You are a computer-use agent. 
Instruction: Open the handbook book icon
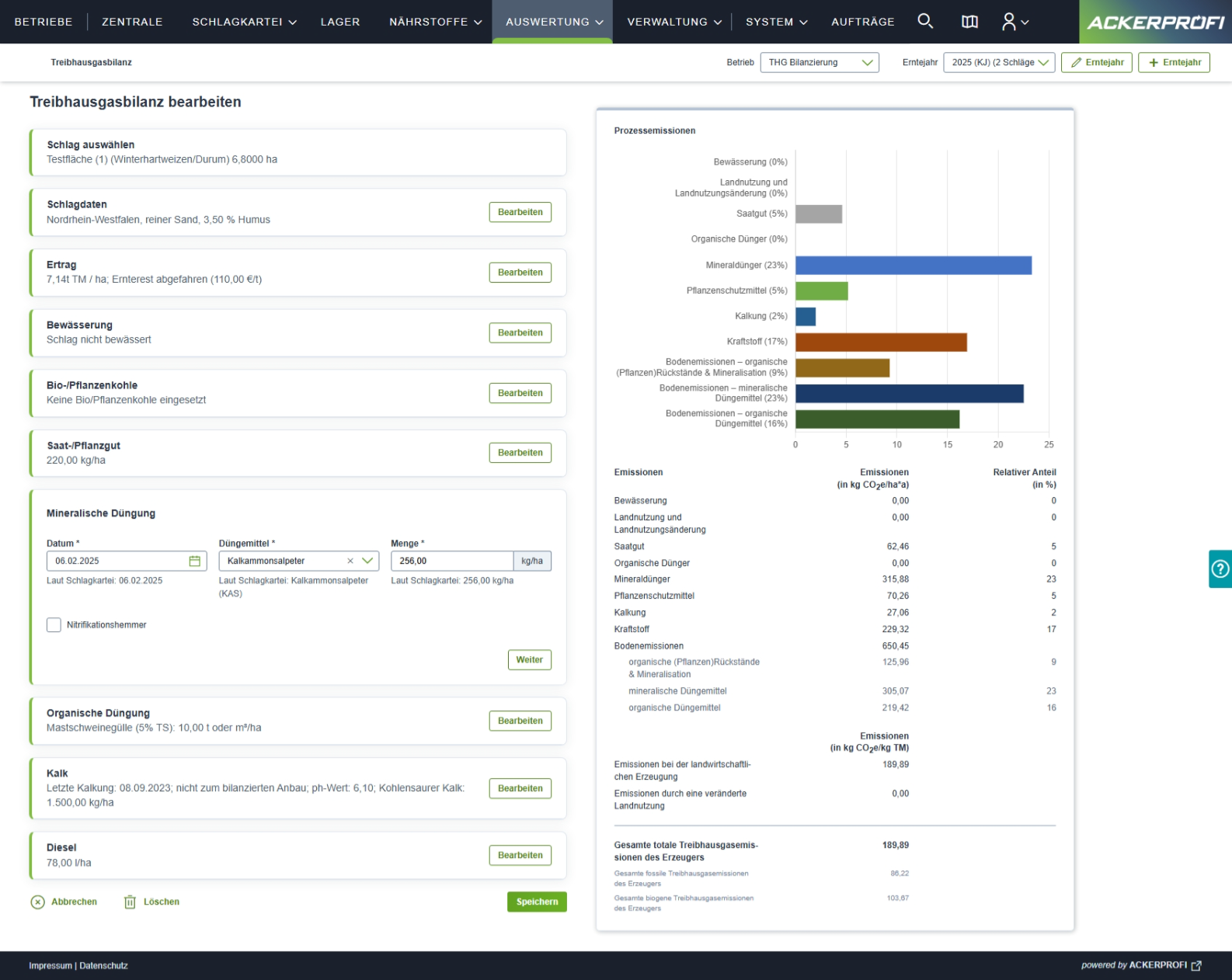969,22
